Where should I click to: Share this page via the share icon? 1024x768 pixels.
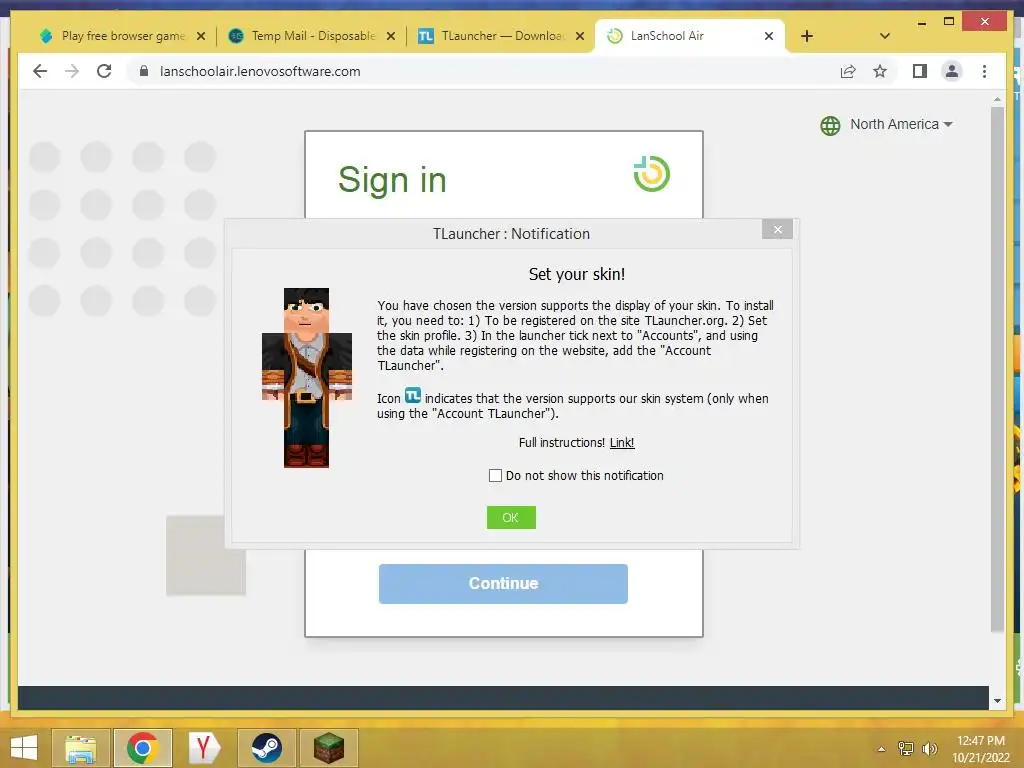point(848,71)
